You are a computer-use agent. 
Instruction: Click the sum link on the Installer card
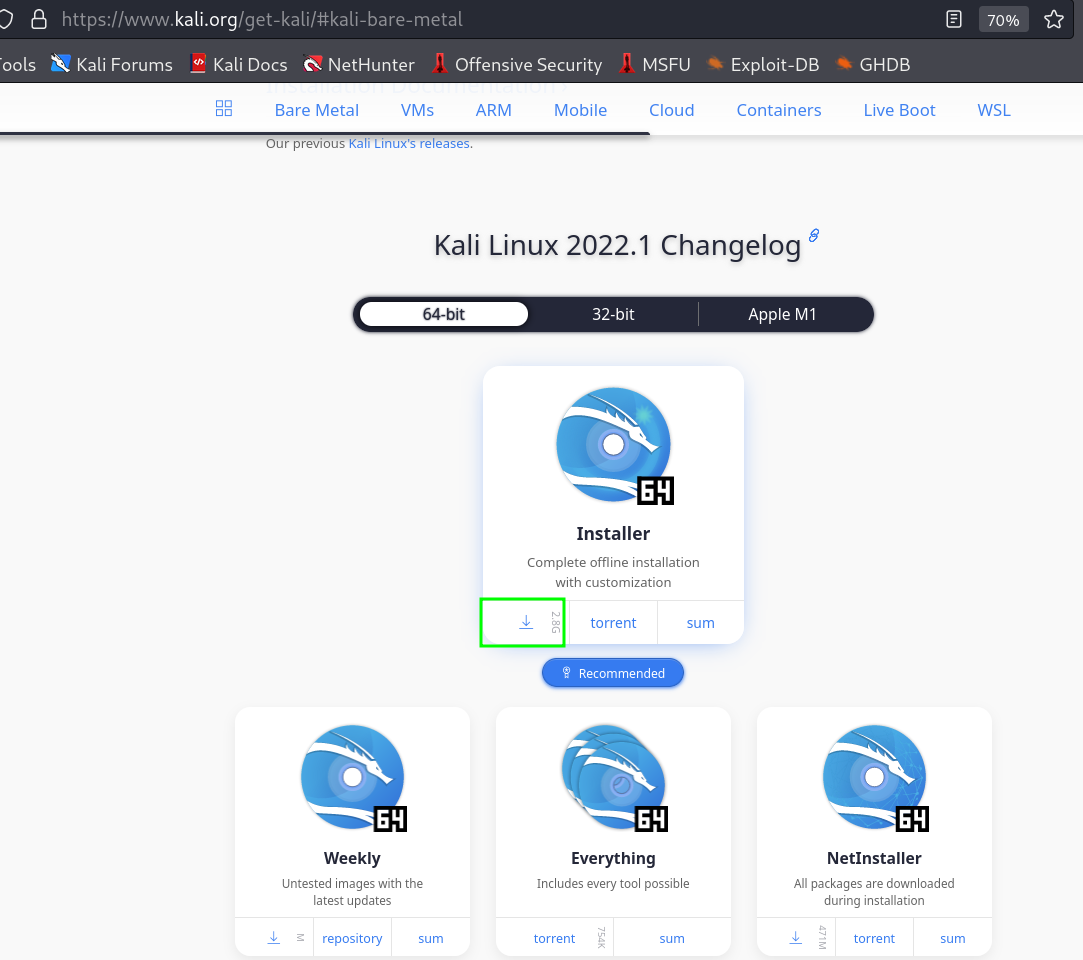pos(700,622)
